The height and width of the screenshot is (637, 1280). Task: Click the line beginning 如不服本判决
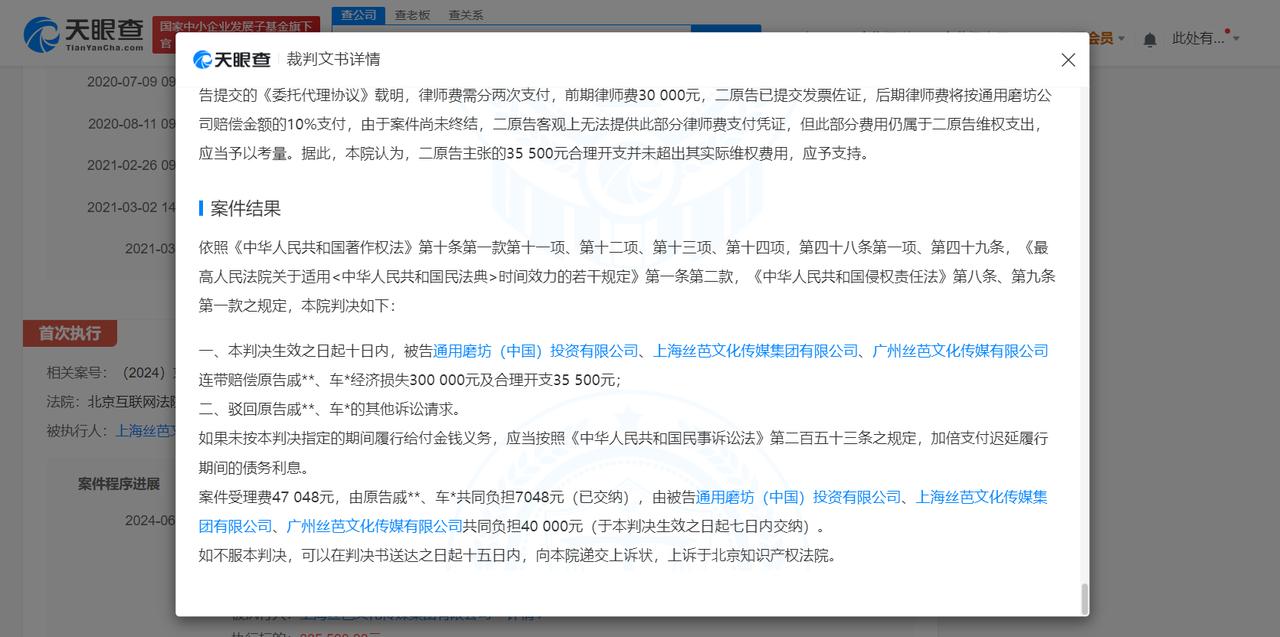click(x=517, y=555)
